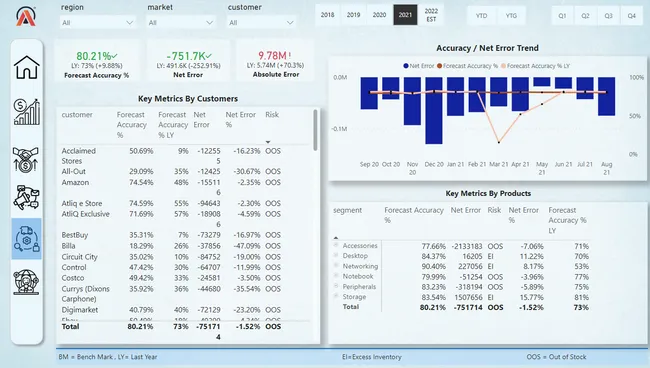The width and height of the screenshot is (650, 368).
Task: Open the Marketing view (megaphone icon)
Action: 26,197
